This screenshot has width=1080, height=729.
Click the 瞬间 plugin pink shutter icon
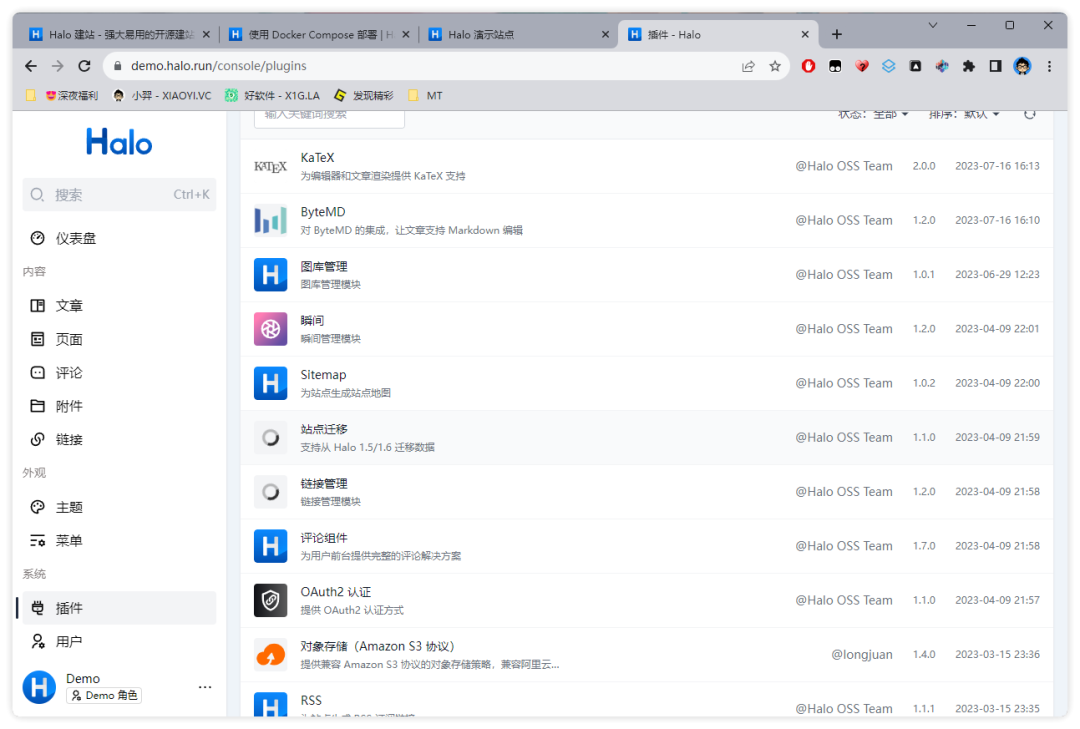270,329
